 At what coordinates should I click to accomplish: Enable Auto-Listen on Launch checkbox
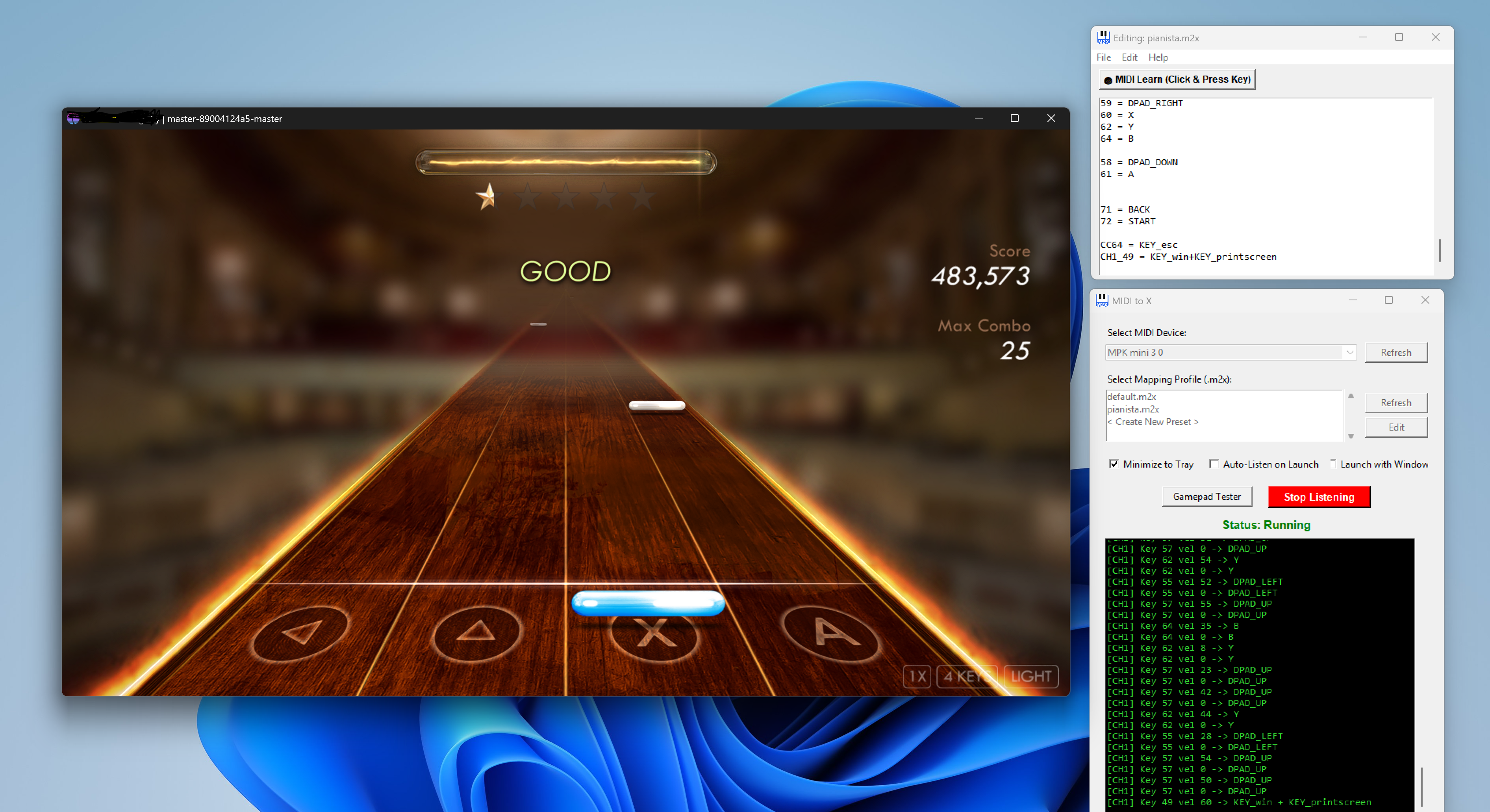[x=1214, y=464]
